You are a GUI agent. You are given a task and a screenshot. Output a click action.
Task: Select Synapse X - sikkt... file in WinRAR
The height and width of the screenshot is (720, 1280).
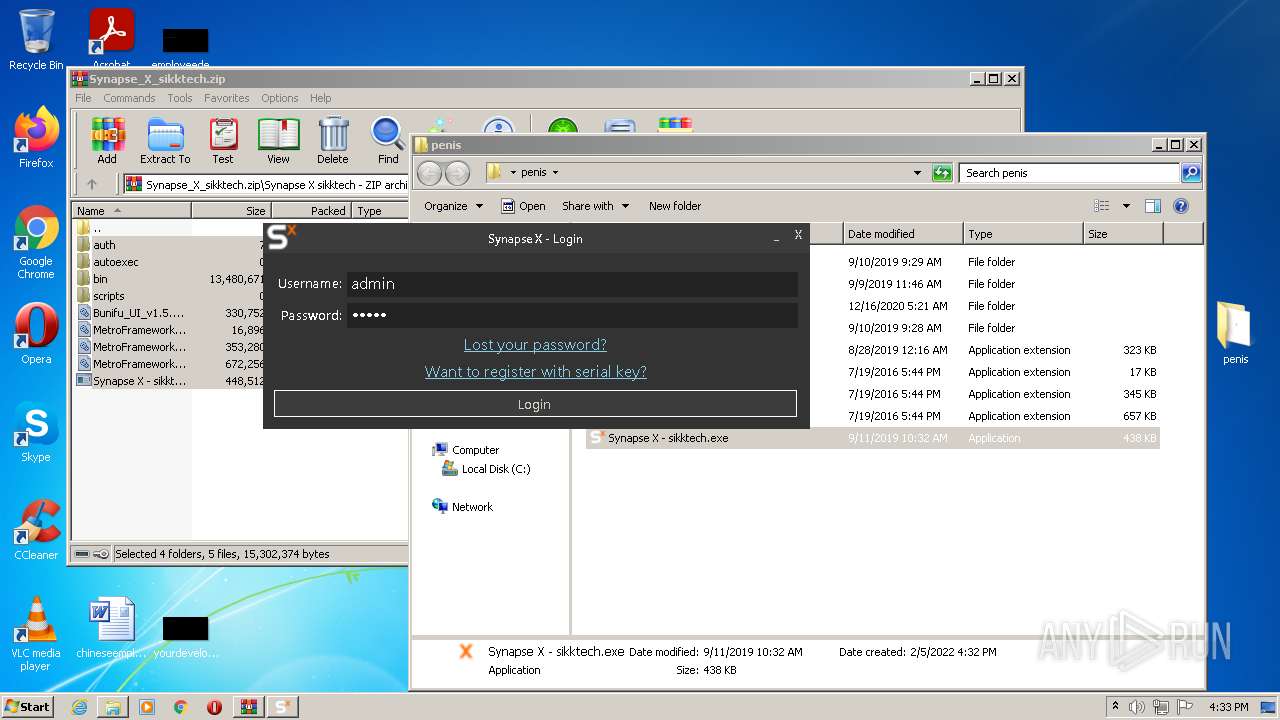coord(131,381)
